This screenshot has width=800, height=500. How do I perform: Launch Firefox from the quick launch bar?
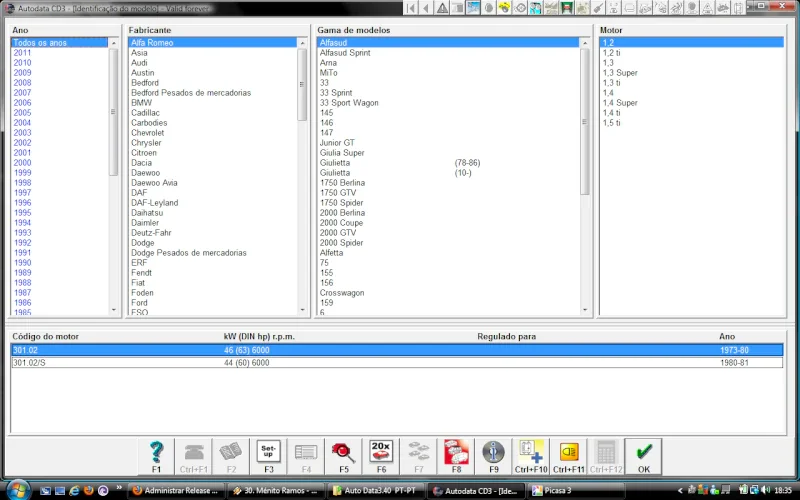pyautogui.click(x=88, y=491)
